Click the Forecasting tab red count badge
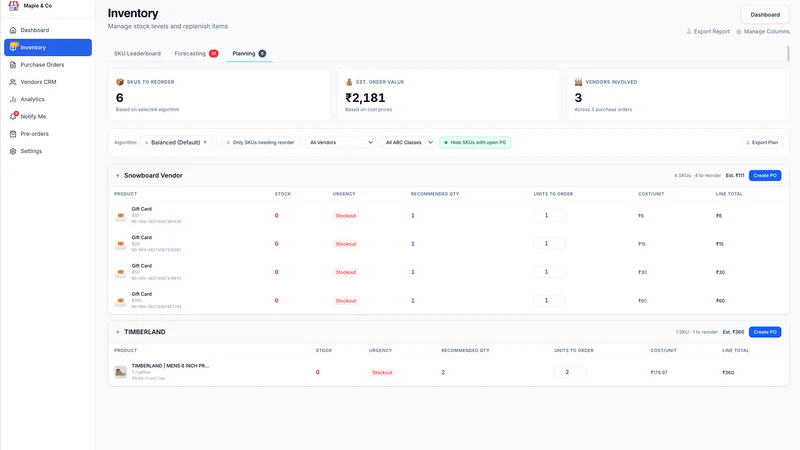 pos(214,54)
